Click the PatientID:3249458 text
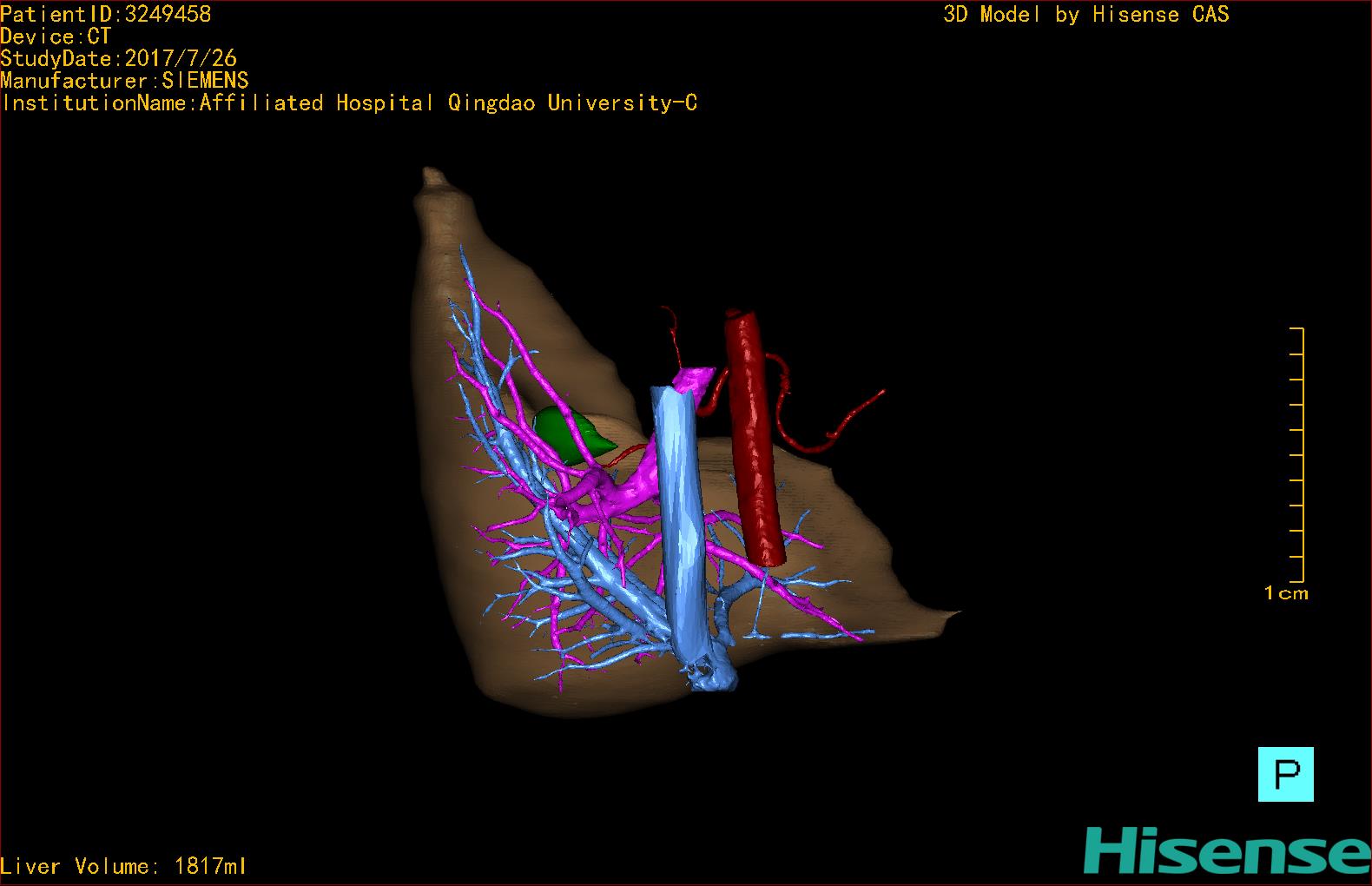The height and width of the screenshot is (886, 1372). [105, 14]
